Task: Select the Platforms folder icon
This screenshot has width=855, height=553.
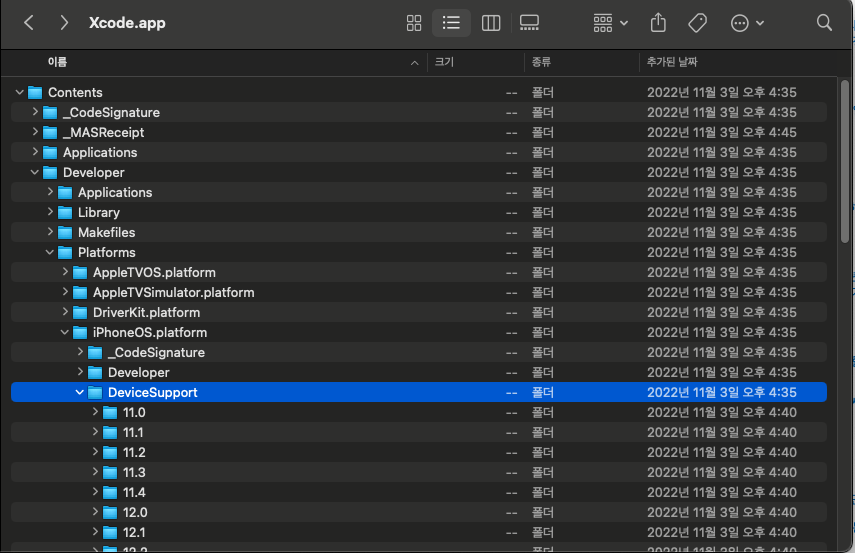Action: (x=65, y=253)
